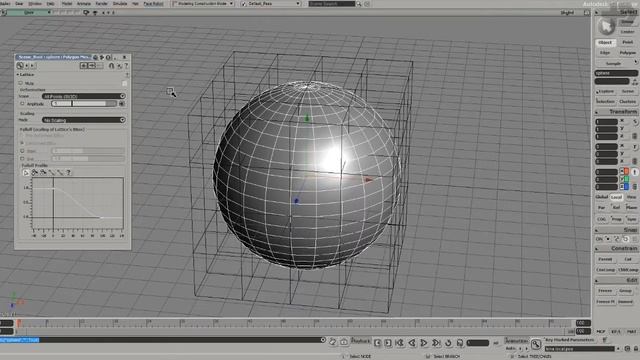Viewport: 640px width, 360px height.
Task: Select the arrow tool in Falloff Profile editor
Action: point(26,173)
